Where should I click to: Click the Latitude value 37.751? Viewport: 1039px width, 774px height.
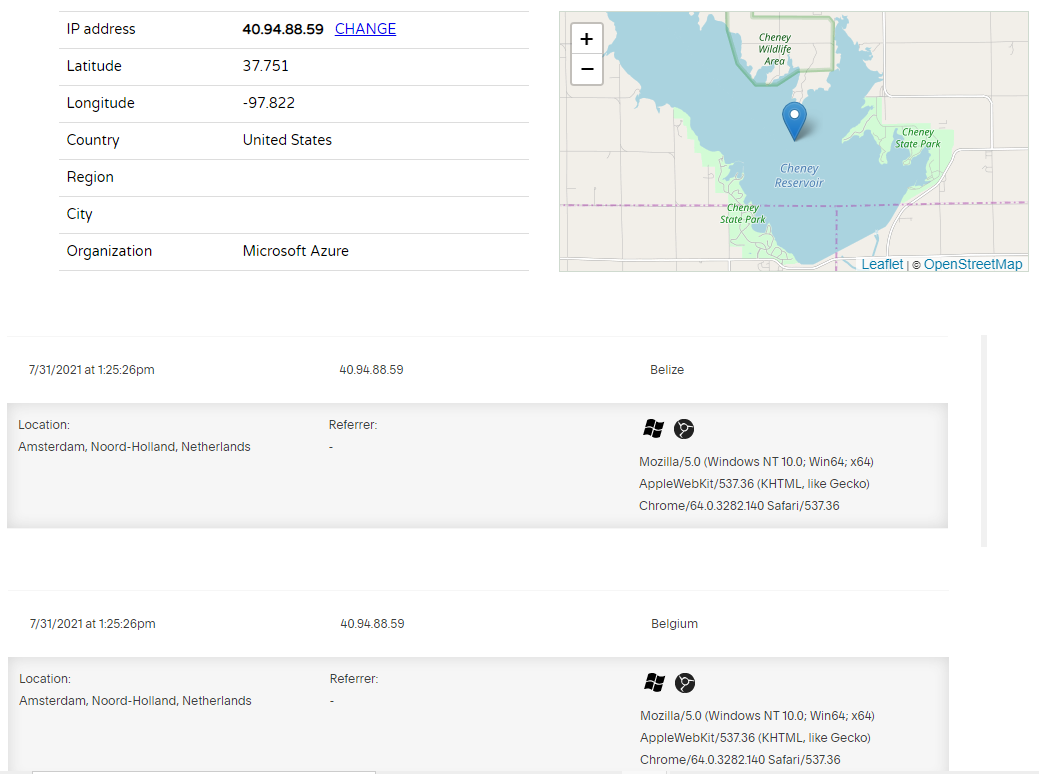pos(266,66)
